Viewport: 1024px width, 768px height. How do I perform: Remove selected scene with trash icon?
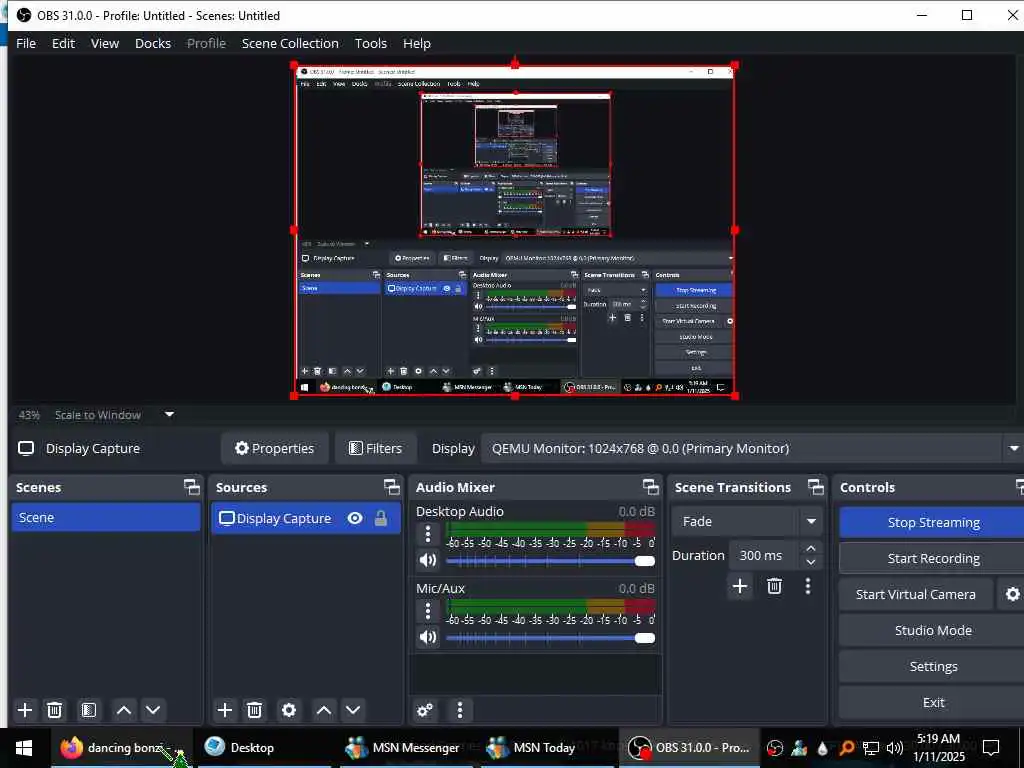click(x=55, y=710)
